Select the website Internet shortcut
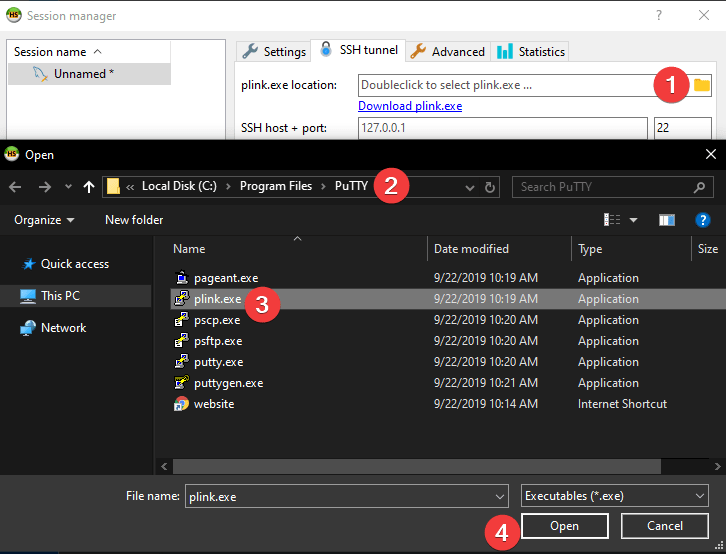The height and width of the screenshot is (554, 726). (213, 404)
